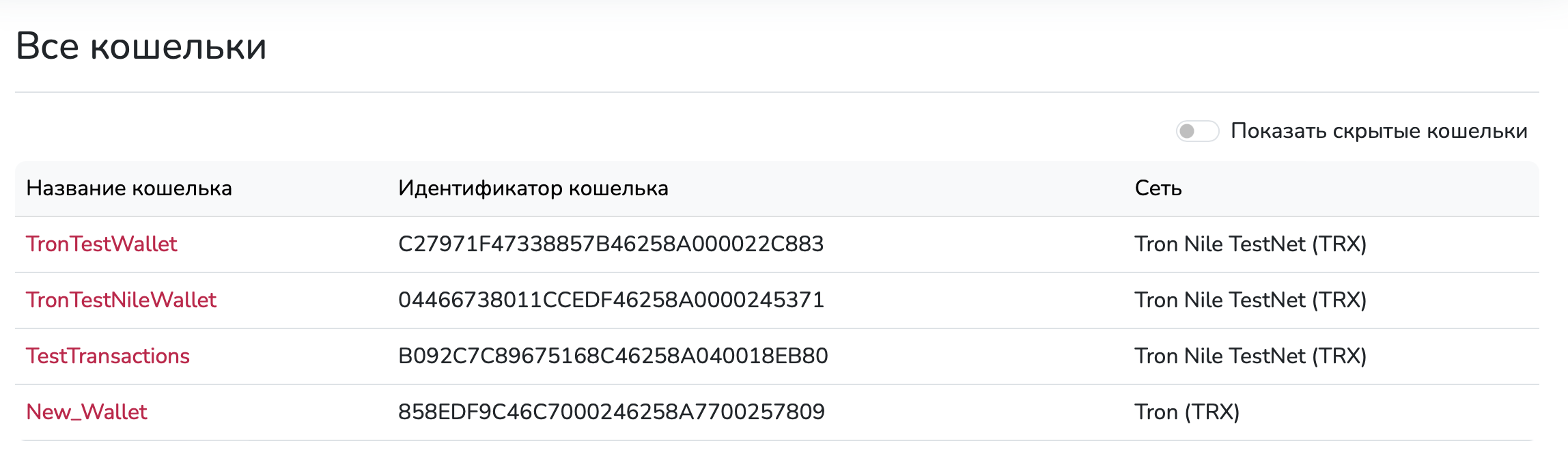Open the TronTestNileWallet wallet link
The image size is (1568, 452).
(121, 300)
